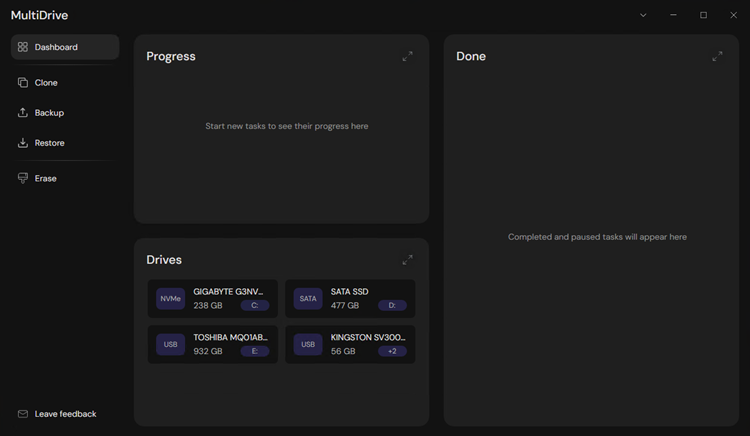
Task: Expand the Drives panel
Action: (x=407, y=260)
